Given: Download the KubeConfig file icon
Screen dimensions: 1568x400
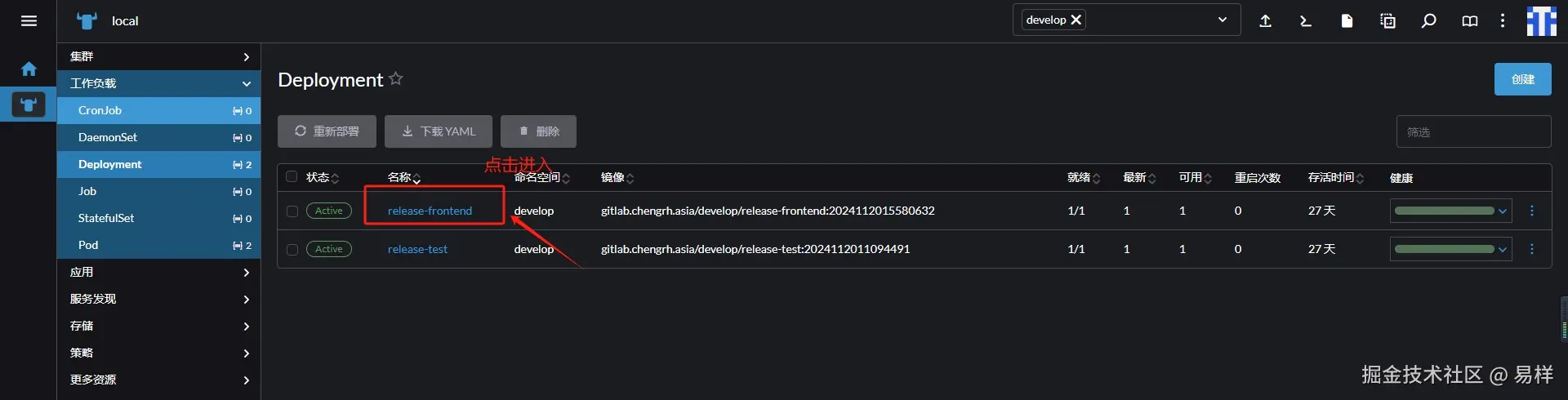Looking at the screenshot, I should (x=1347, y=20).
